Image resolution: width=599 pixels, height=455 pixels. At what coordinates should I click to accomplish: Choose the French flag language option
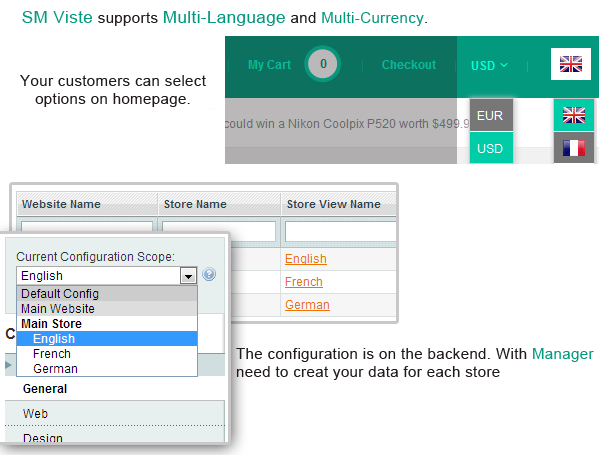(x=574, y=148)
